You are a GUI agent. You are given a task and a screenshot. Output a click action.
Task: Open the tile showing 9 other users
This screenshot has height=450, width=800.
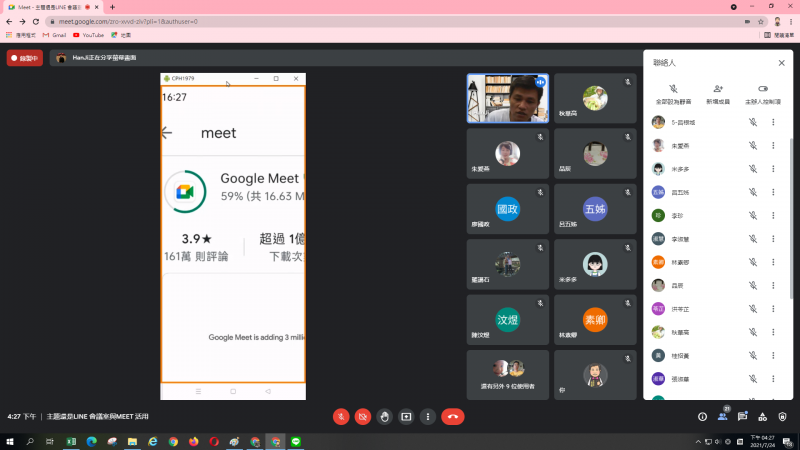point(508,375)
